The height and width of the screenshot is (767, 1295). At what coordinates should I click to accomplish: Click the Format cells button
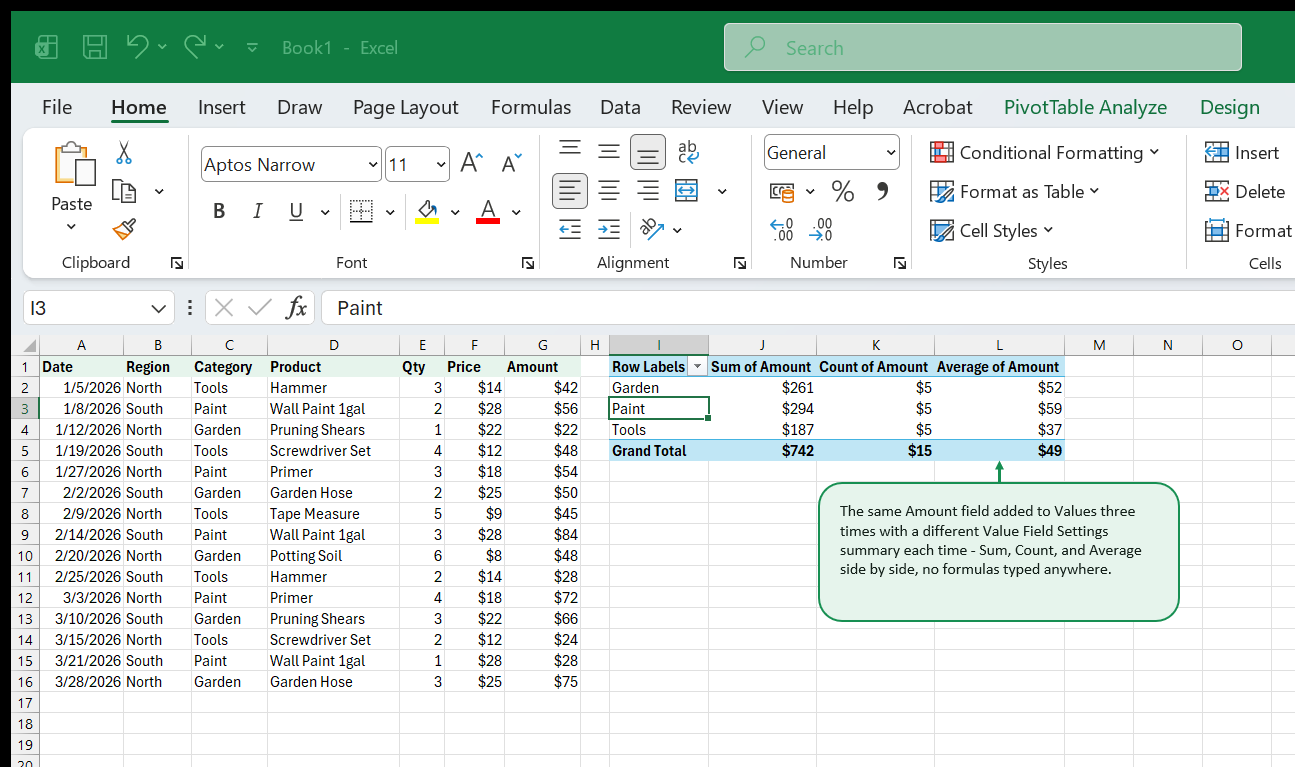pos(1249,230)
